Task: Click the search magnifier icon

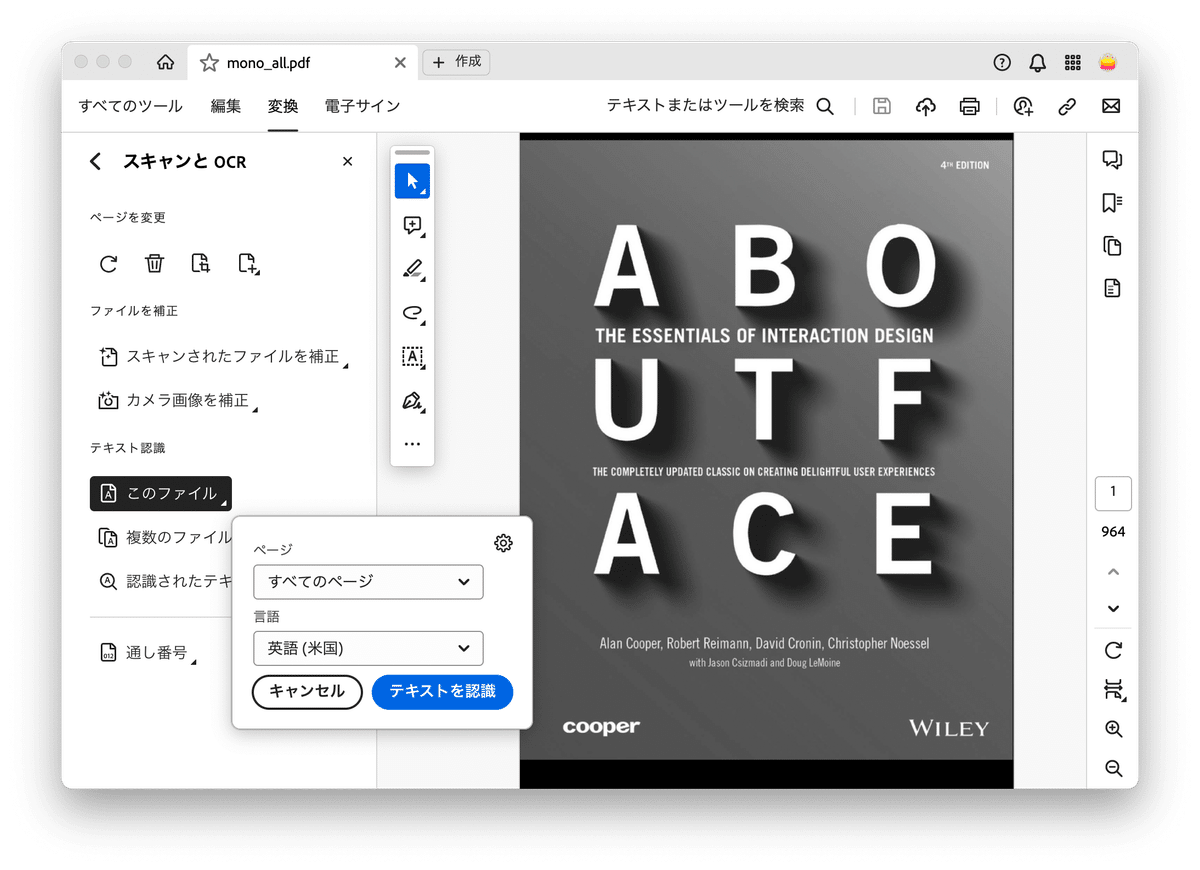Action: 825,106
